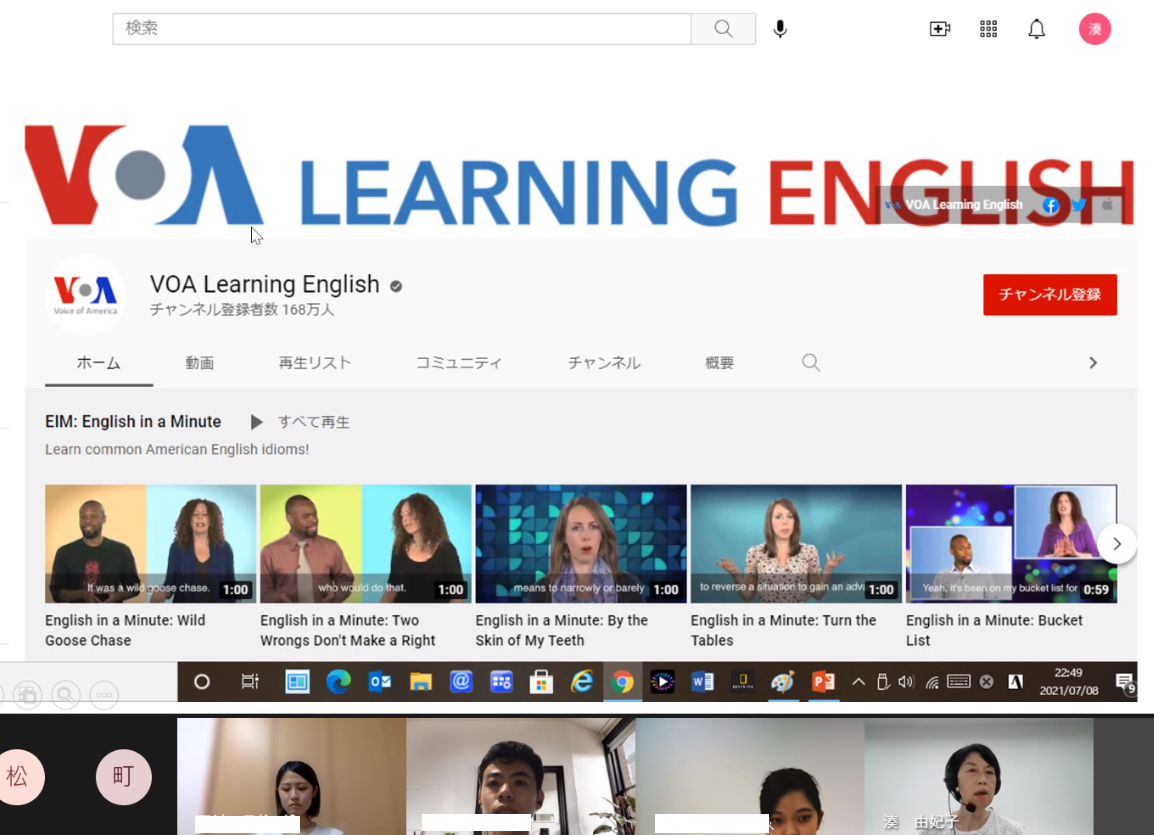Click the Twitter bird icon on banner
The image size is (1154, 835).
pos(1079,205)
